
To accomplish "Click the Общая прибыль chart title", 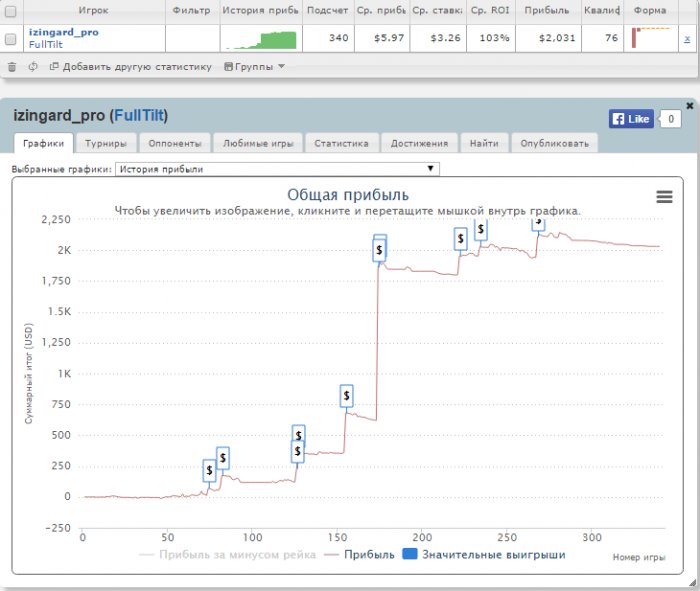I will pyautogui.click(x=348, y=195).
